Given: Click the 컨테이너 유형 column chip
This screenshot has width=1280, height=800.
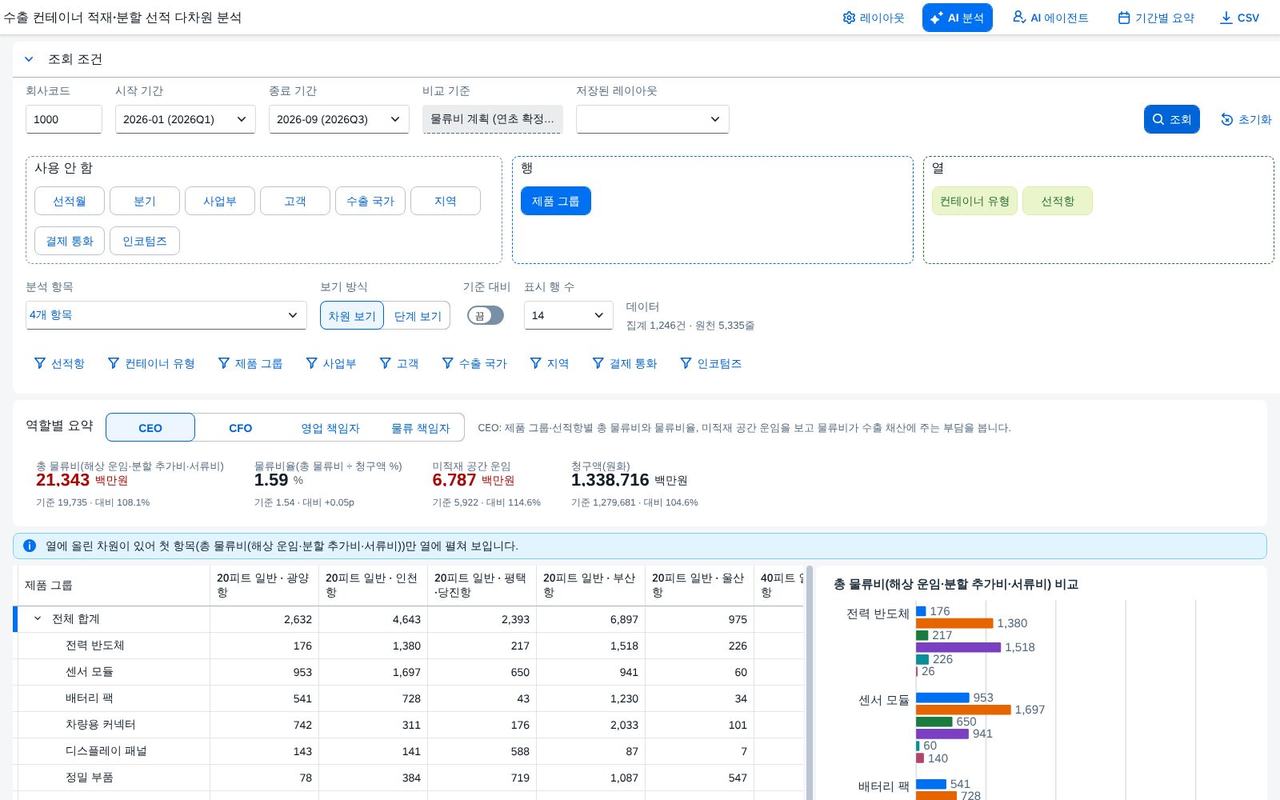Looking at the screenshot, I should 974,201.
